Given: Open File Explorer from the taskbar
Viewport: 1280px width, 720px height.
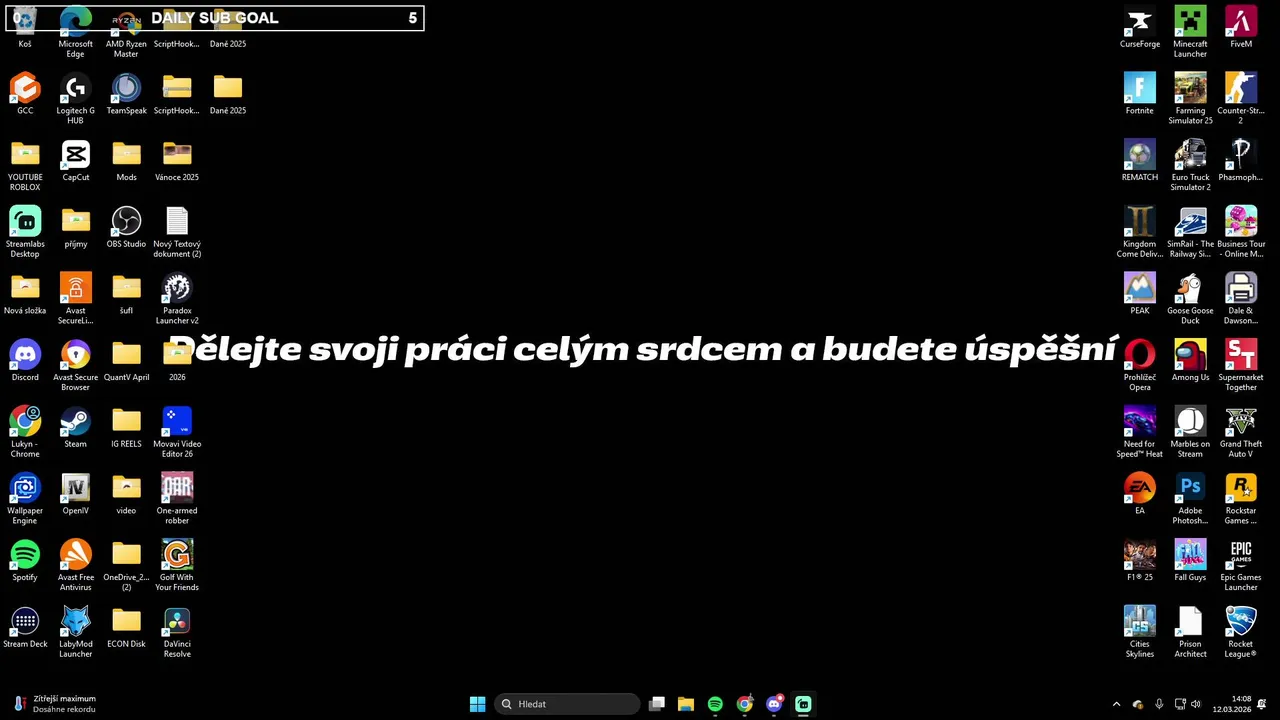Looking at the screenshot, I should coord(686,704).
